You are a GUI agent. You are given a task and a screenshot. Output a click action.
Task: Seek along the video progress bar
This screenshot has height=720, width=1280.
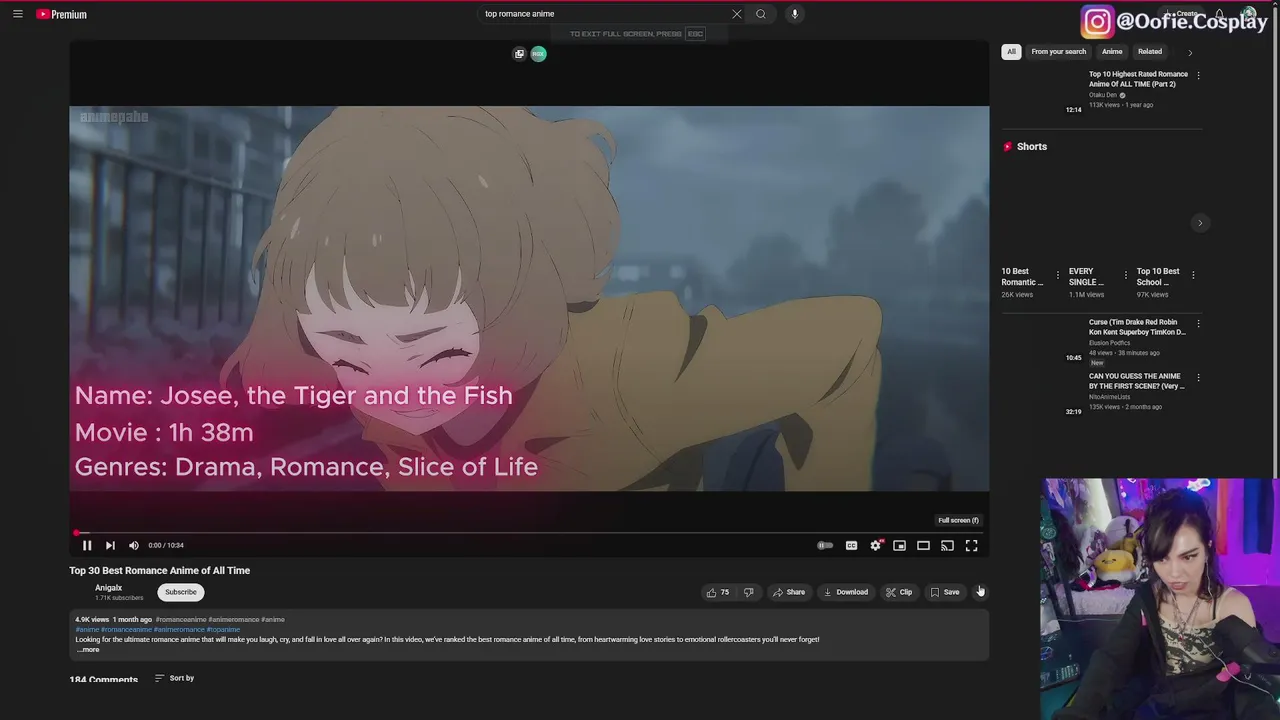click(529, 533)
